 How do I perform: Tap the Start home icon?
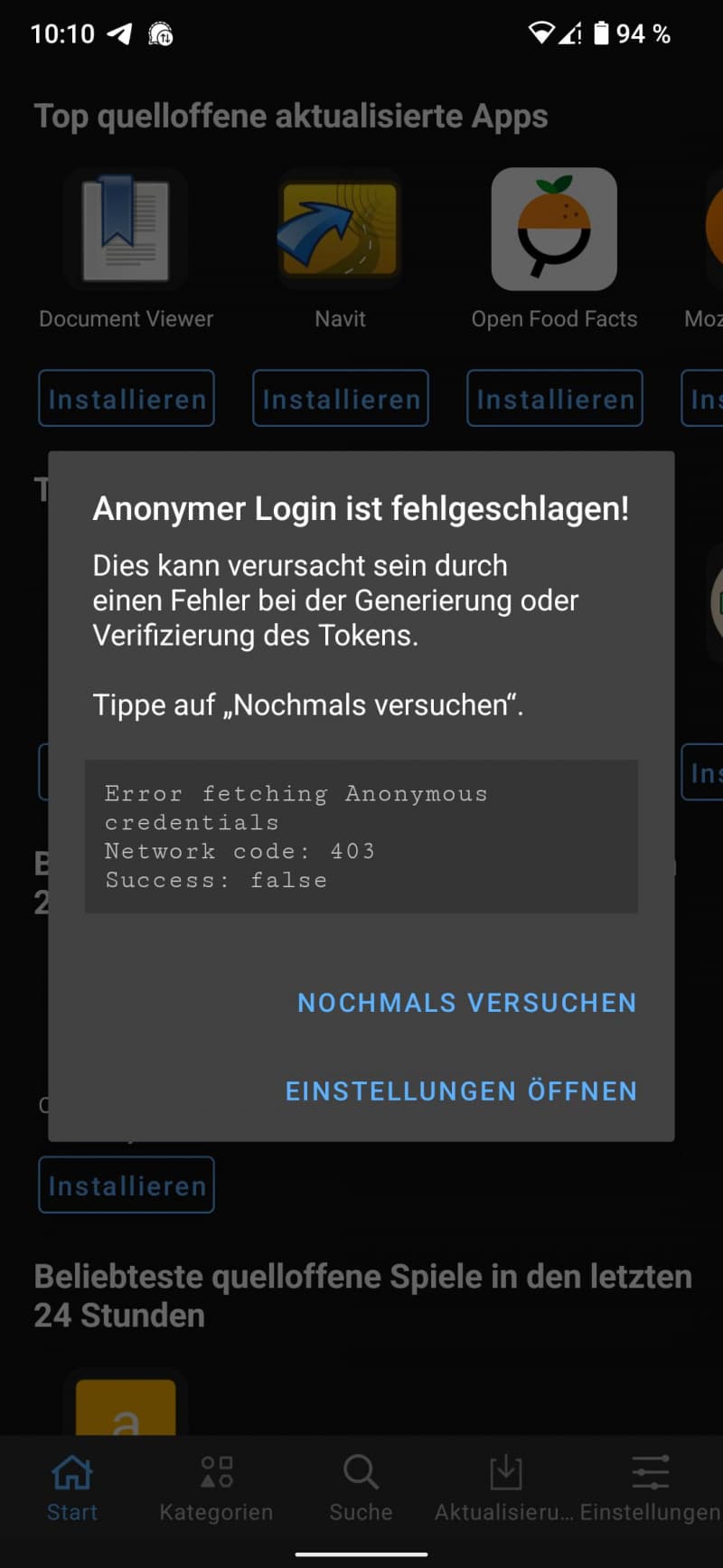(x=72, y=1472)
